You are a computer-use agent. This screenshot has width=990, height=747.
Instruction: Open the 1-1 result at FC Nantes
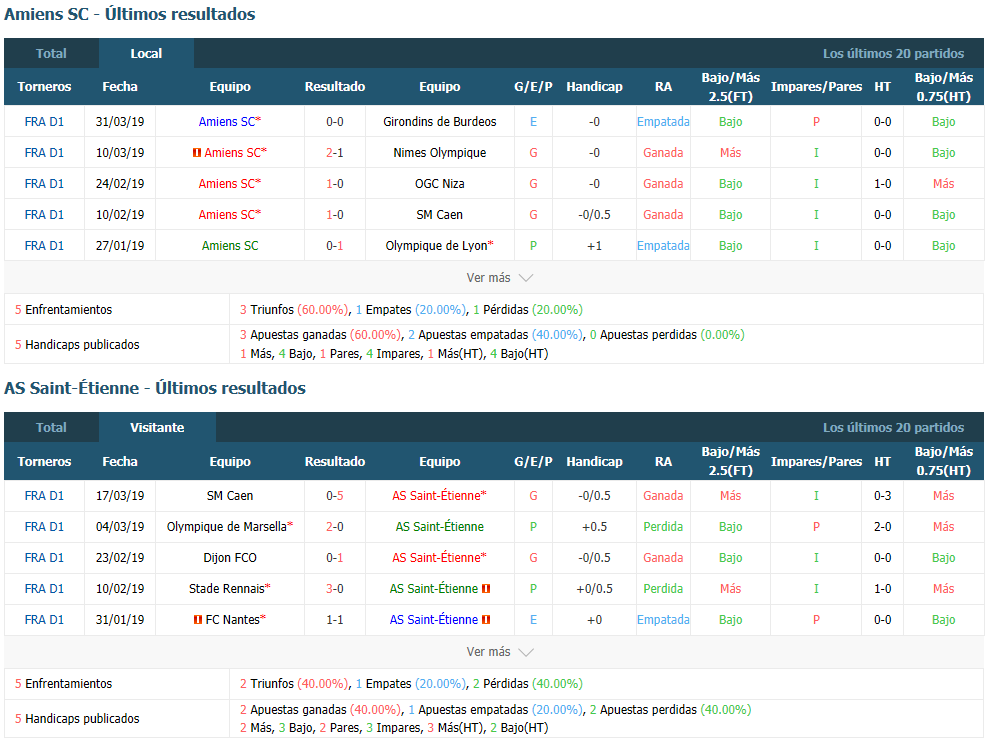click(335, 619)
